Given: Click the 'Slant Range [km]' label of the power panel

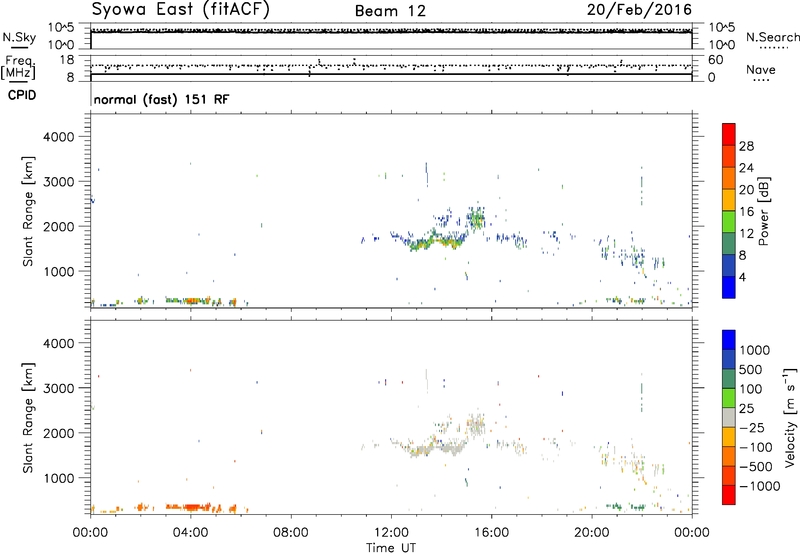Looking at the screenshot, I should click(x=28, y=211).
